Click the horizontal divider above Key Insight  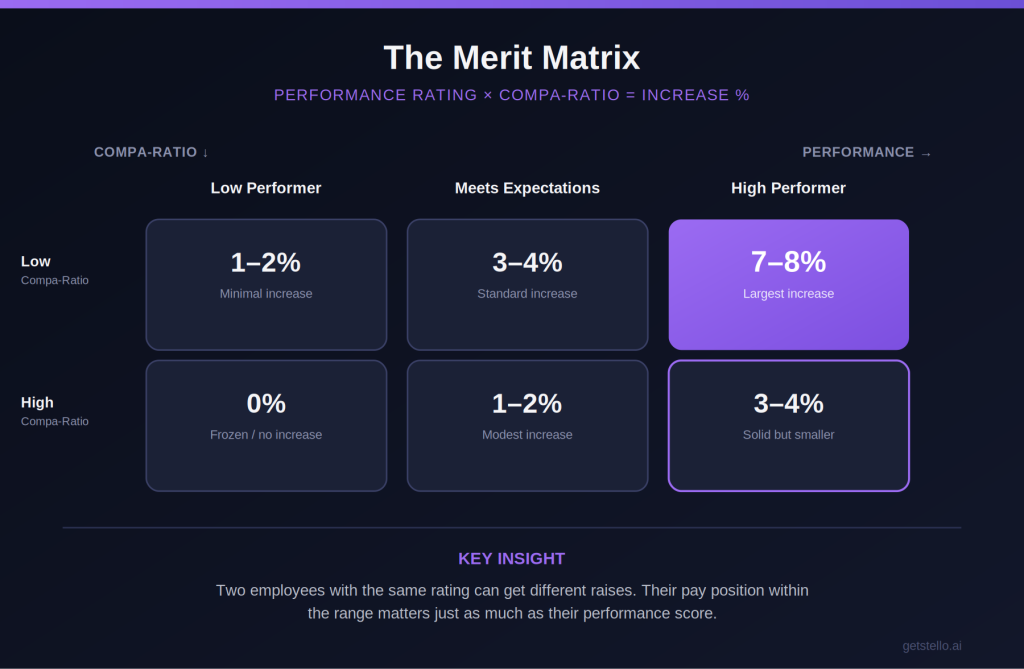pyautogui.click(x=512, y=527)
